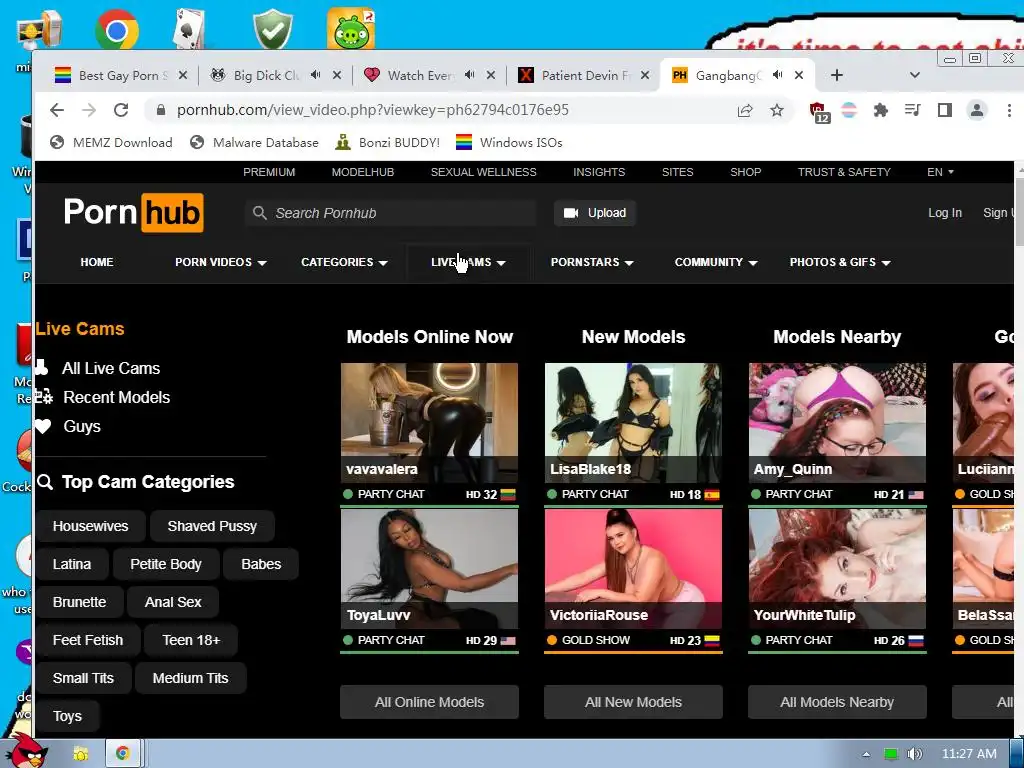Open the striped flag extension icon

849,110
